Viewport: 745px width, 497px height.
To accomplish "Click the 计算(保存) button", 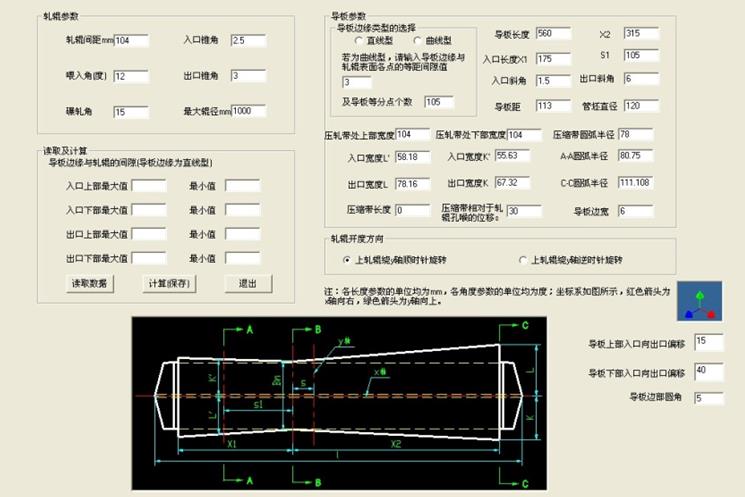I will tap(169, 284).
